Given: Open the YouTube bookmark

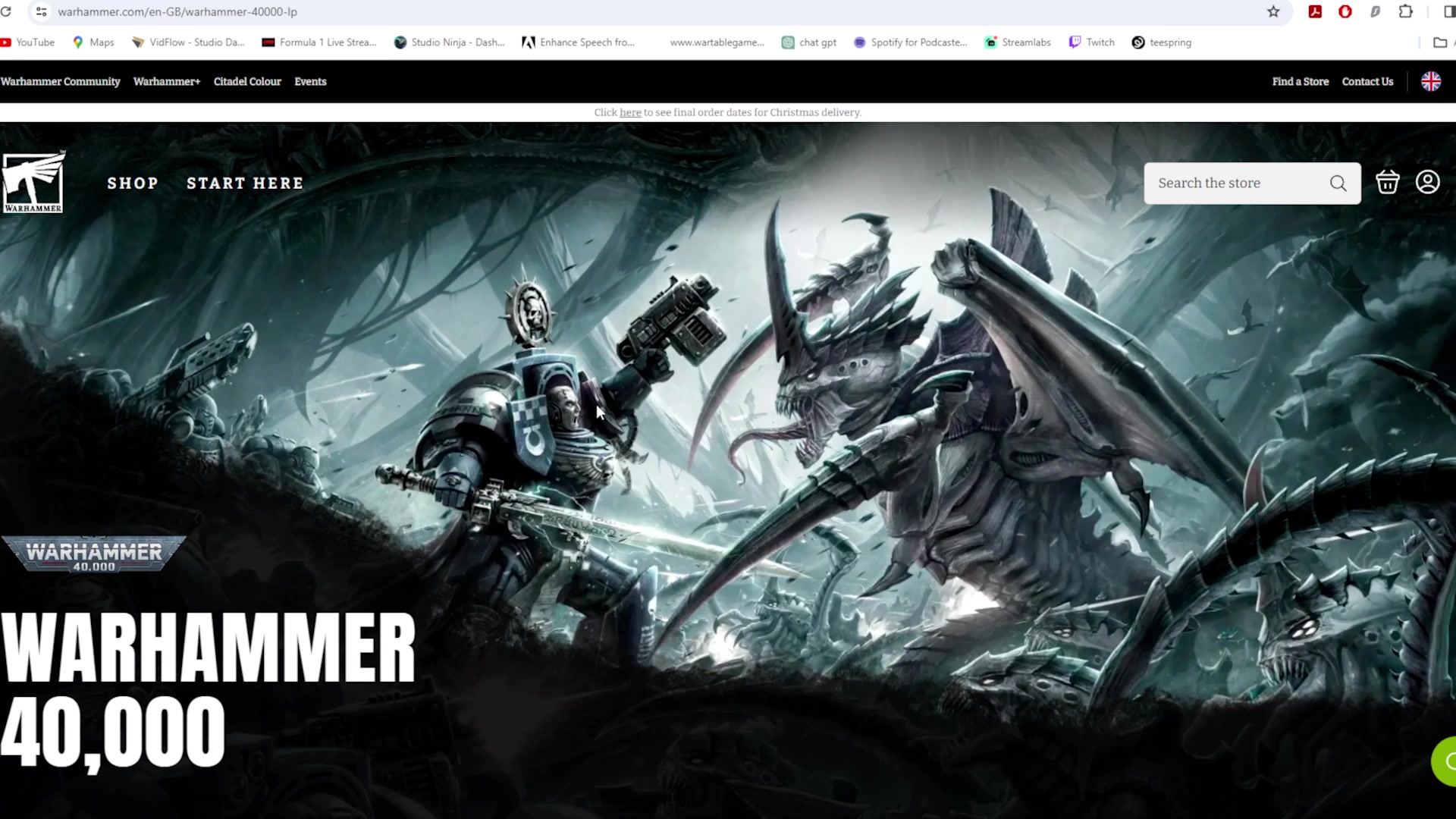Looking at the screenshot, I should pos(28,42).
